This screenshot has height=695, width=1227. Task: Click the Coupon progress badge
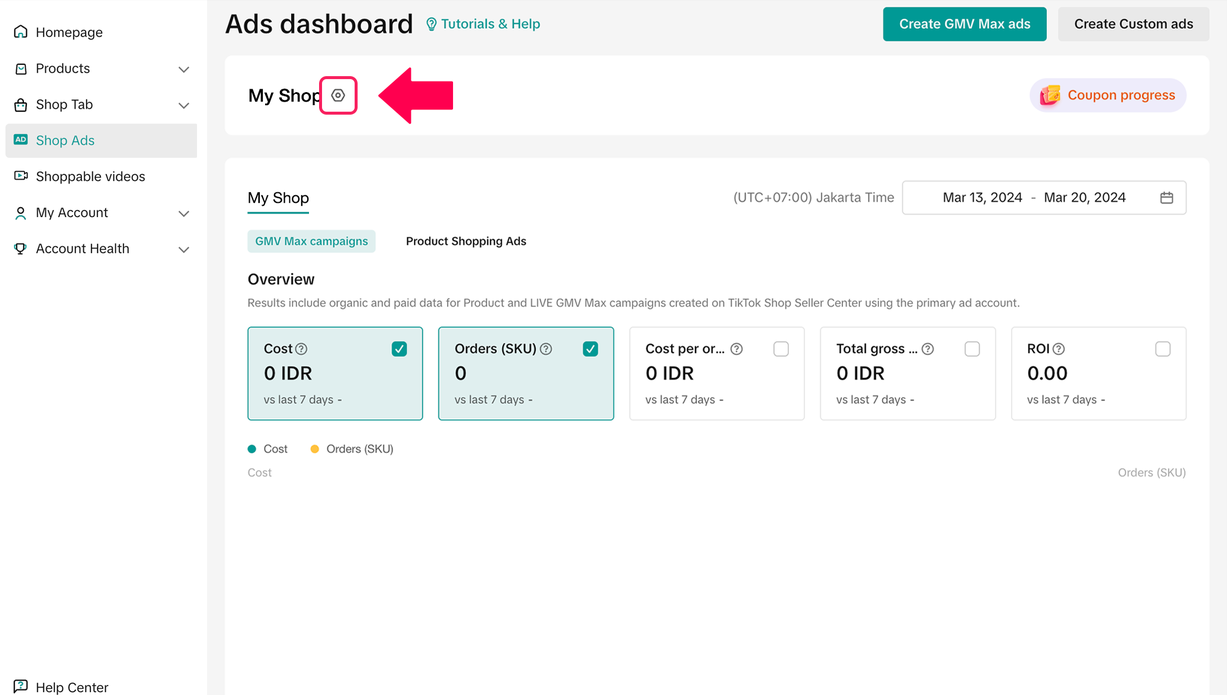pos(1108,95)
